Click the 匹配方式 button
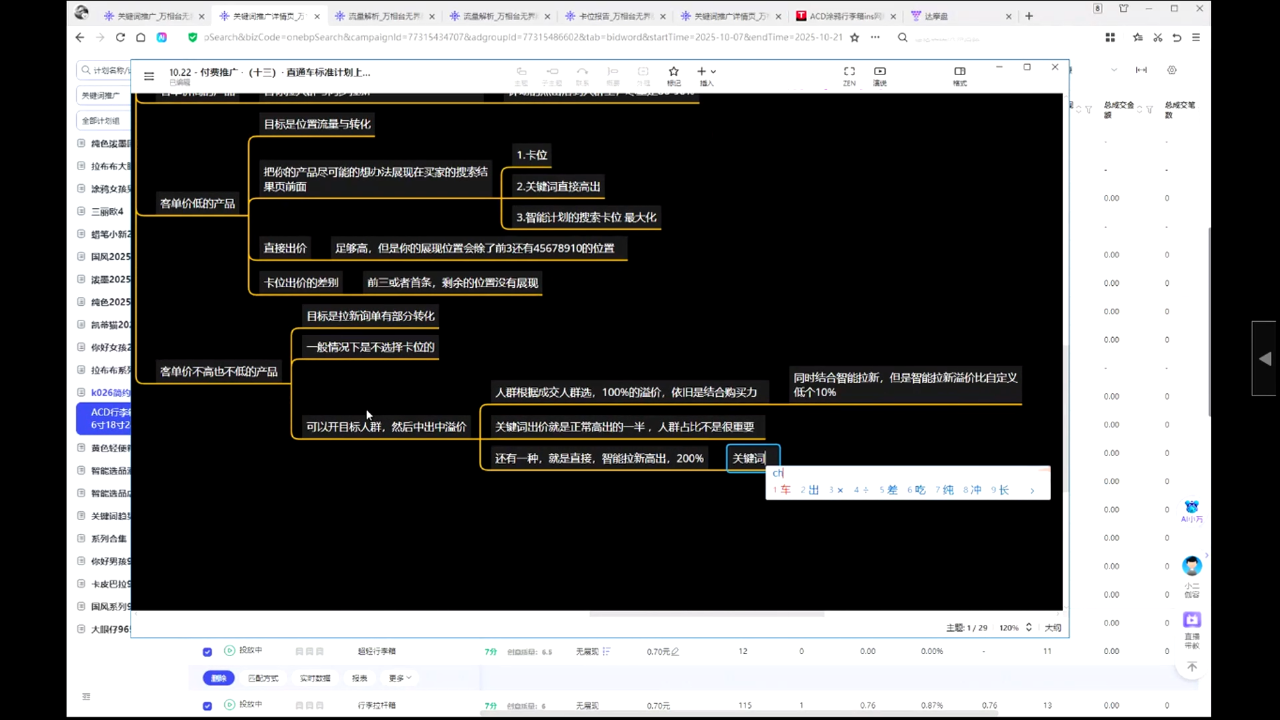 [263, 678]
